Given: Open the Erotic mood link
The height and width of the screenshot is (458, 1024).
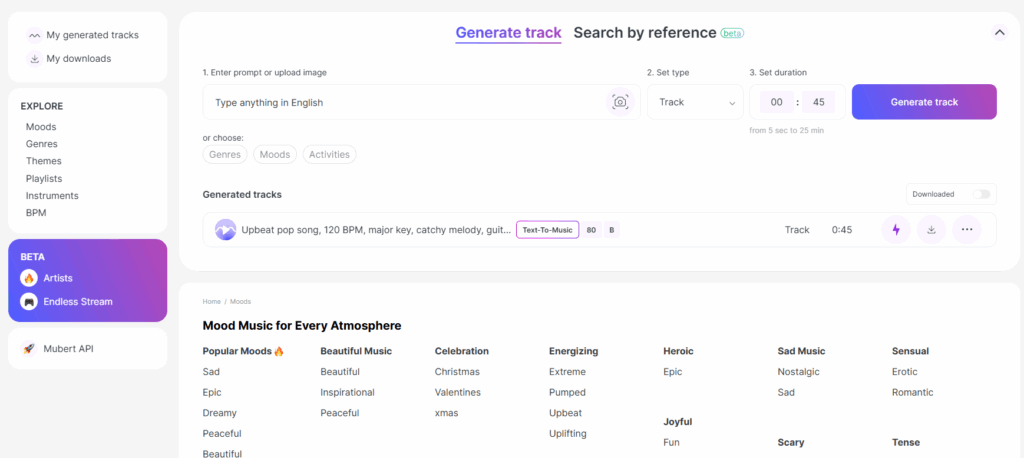Looking at the screenshot, I should point(904,372).
